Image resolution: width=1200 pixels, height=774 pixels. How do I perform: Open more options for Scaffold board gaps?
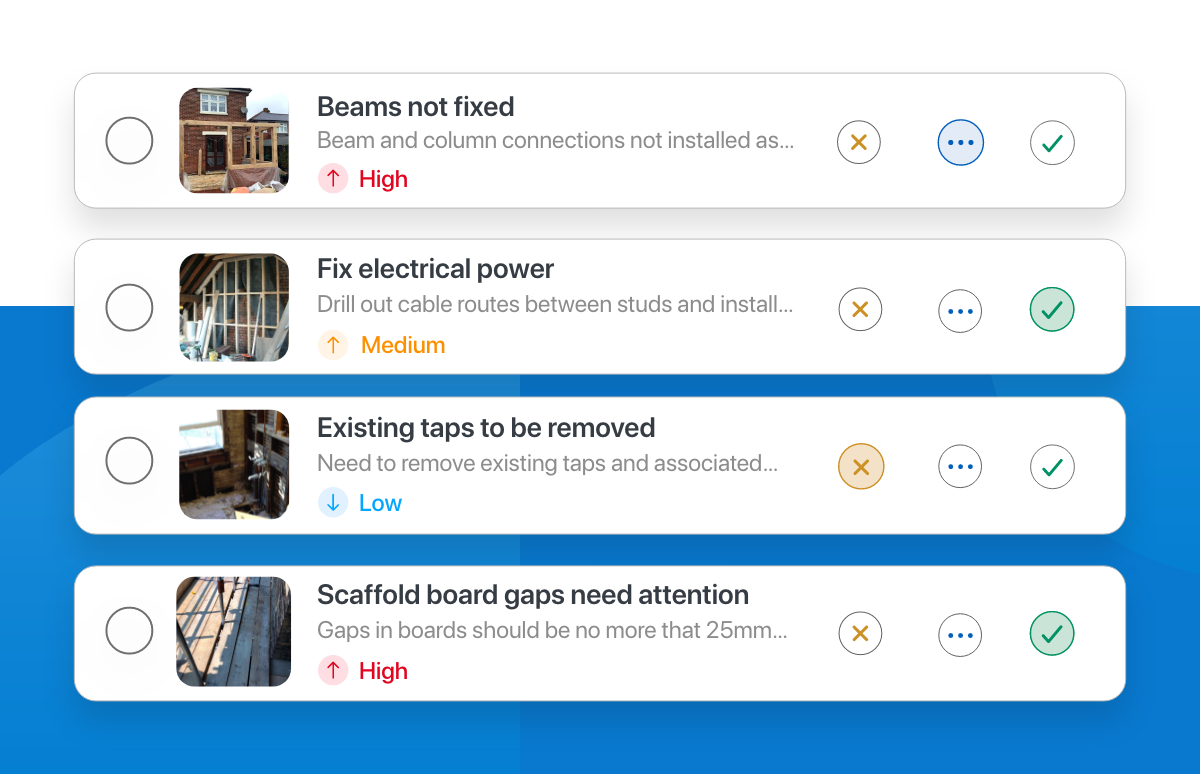pyautogui.click(x=960, y=634)
